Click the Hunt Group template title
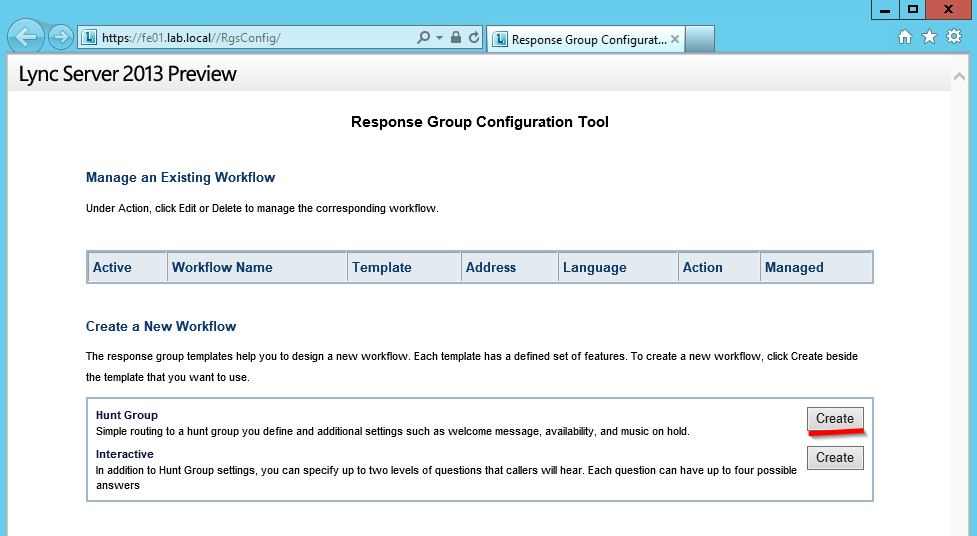The image size is (977, 536). [126, 415]
